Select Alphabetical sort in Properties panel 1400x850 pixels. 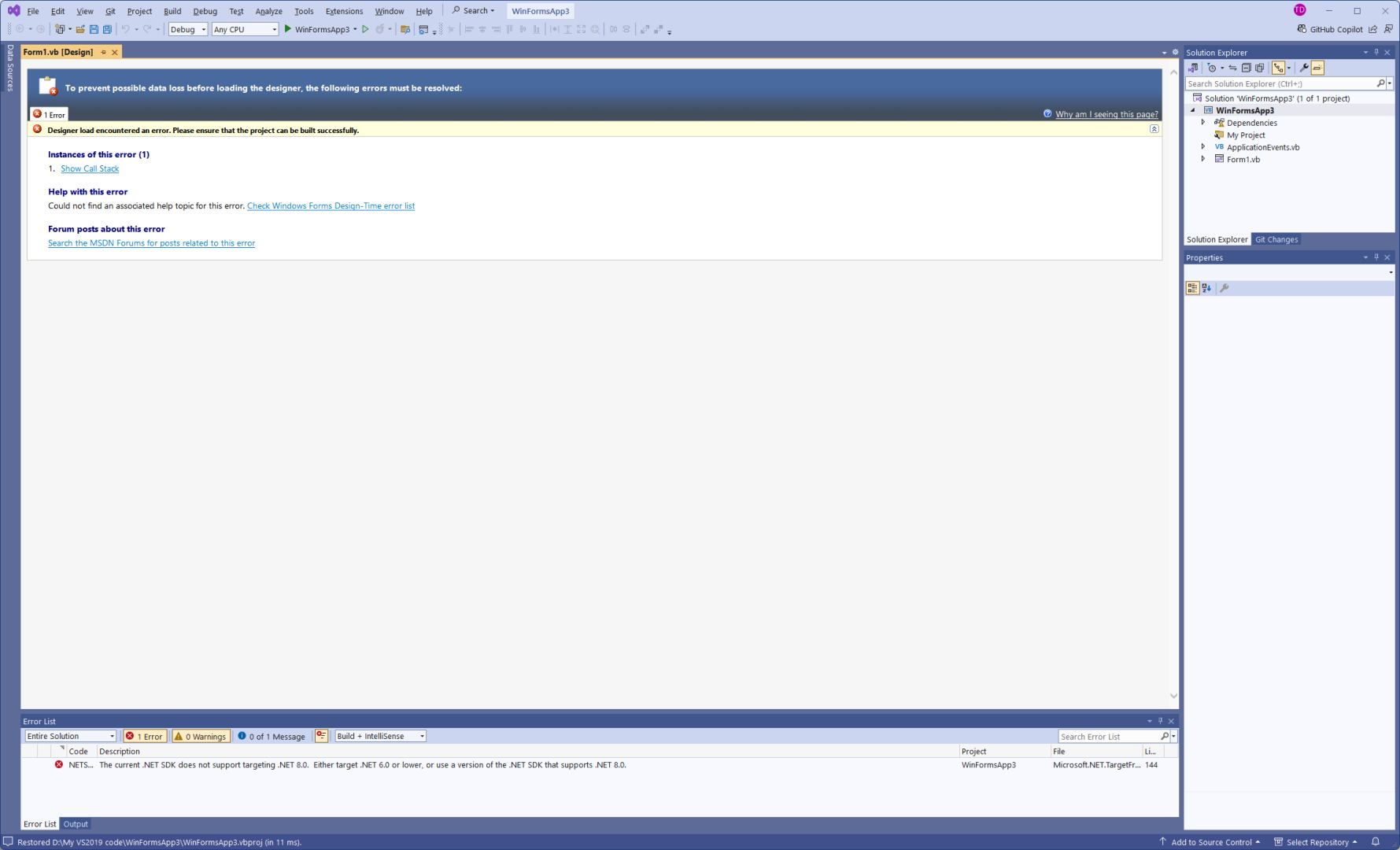tap(1206, 288)
